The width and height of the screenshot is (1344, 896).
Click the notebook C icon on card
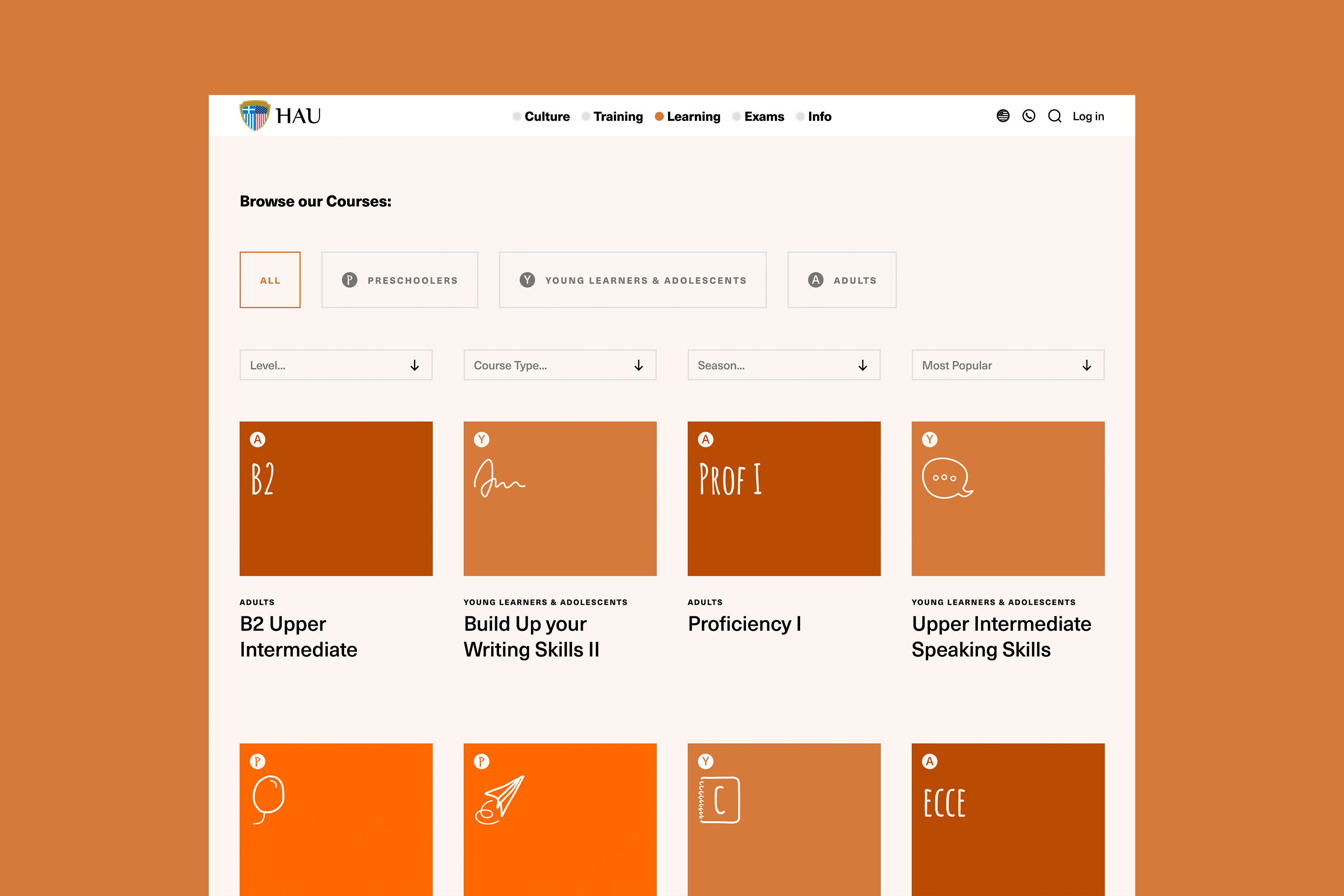[719, 800]
